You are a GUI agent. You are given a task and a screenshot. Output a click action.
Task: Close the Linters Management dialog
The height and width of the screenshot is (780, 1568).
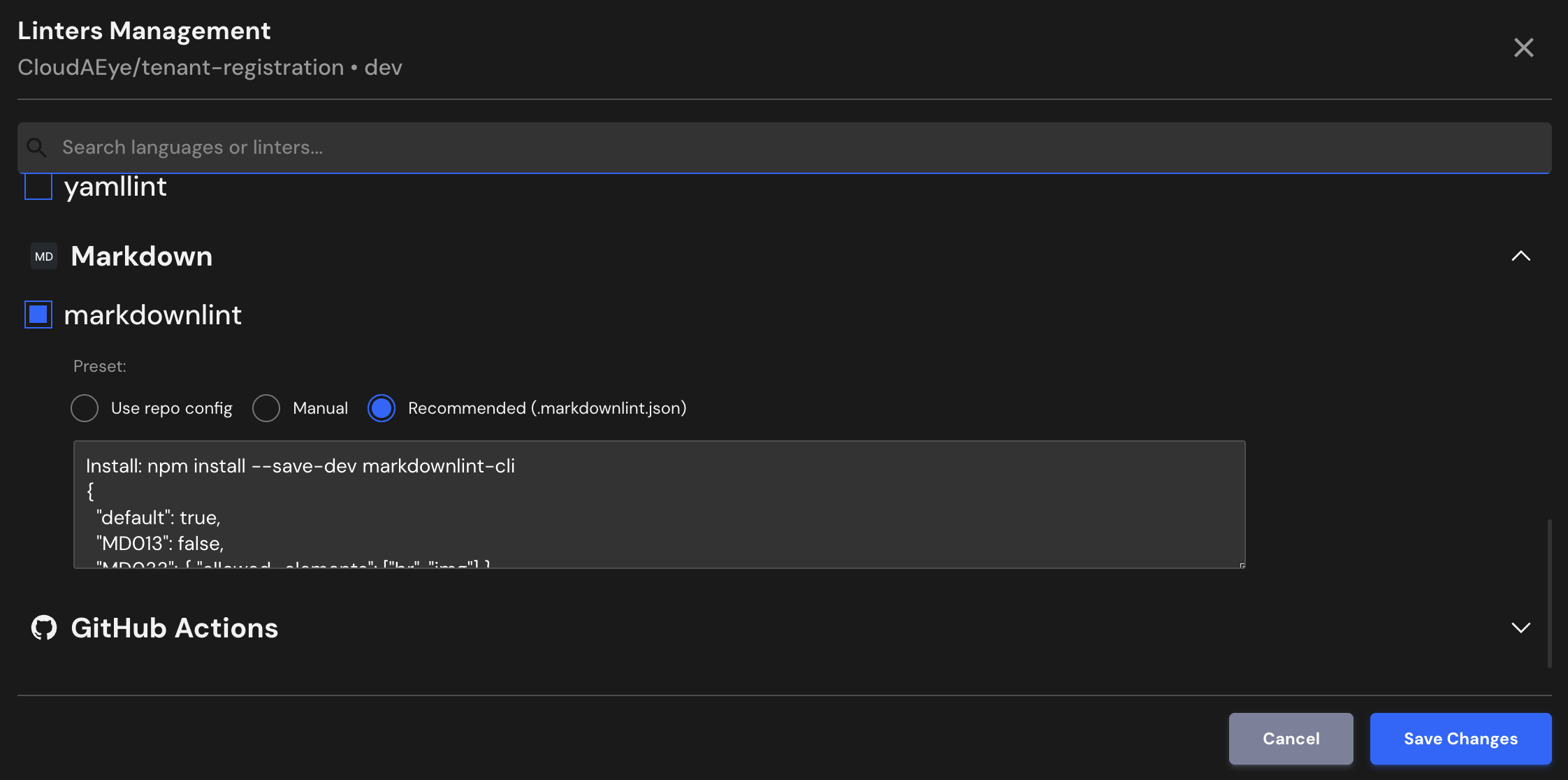coord(1523,48)
